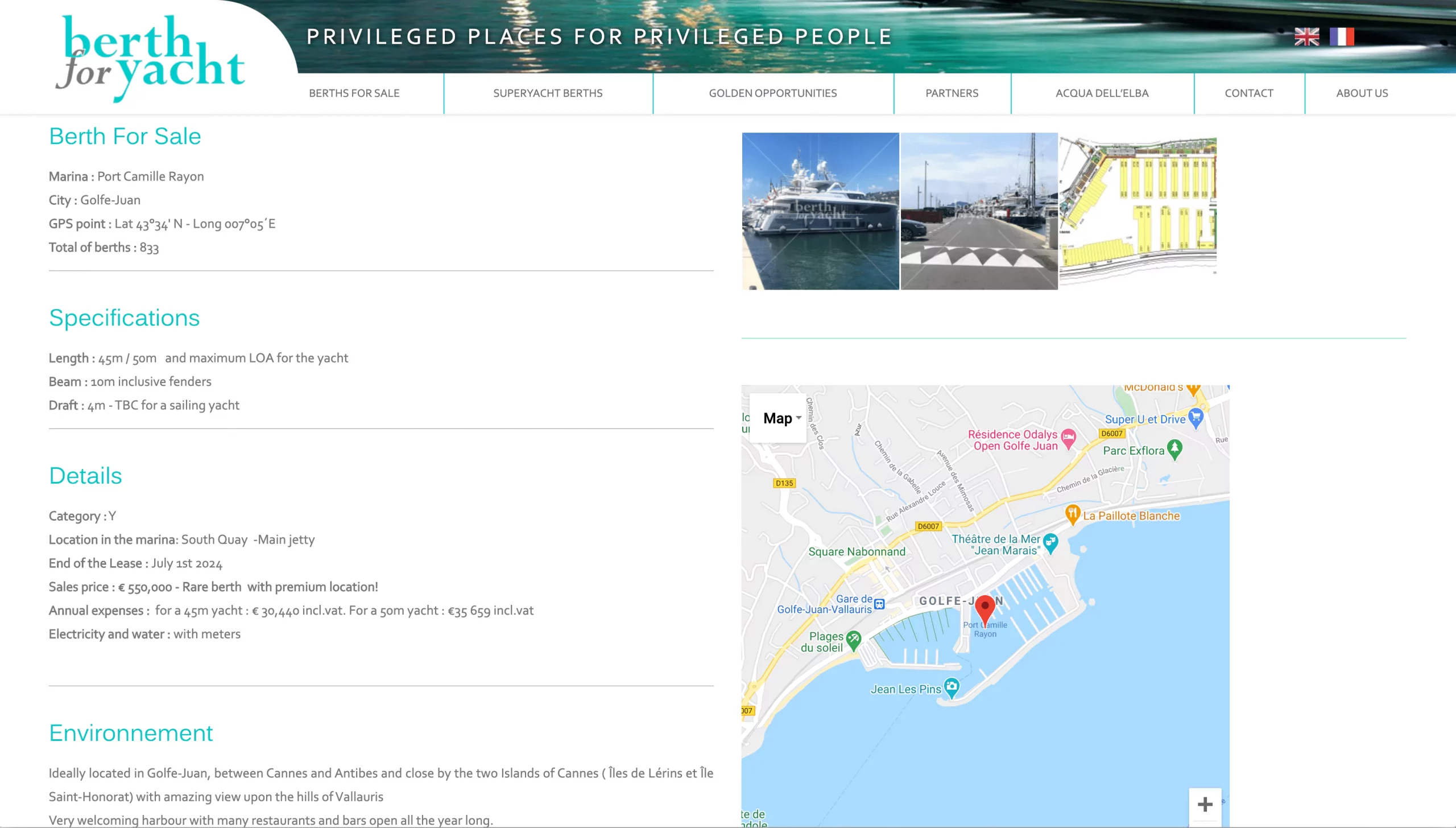Image resolution: width=1456 pixels, height=828 pixels.
Task: Click 'Location in the marina: South Quay' line
Action: [x=181, y=539]
